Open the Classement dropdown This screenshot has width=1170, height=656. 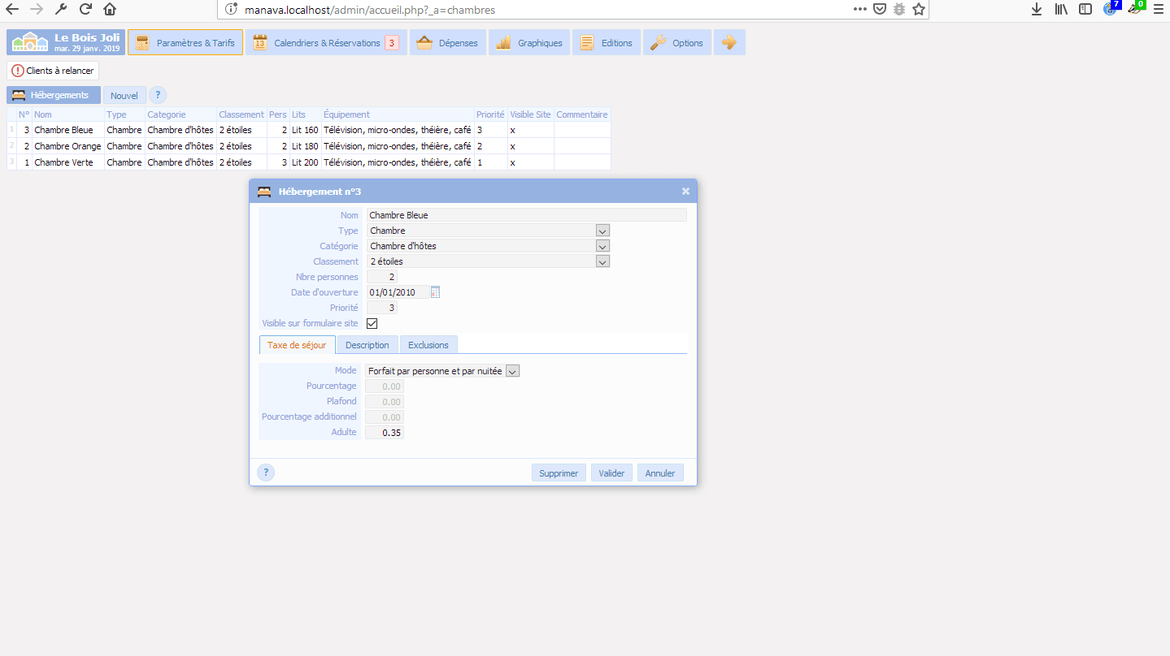pos(602,262)
